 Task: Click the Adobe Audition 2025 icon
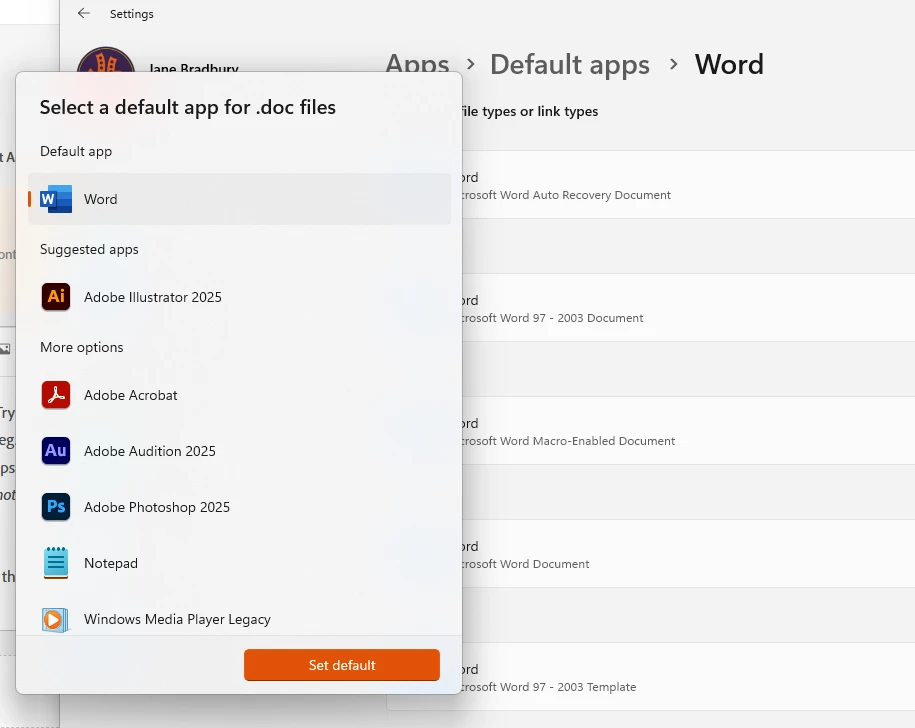tap(56, 451)
